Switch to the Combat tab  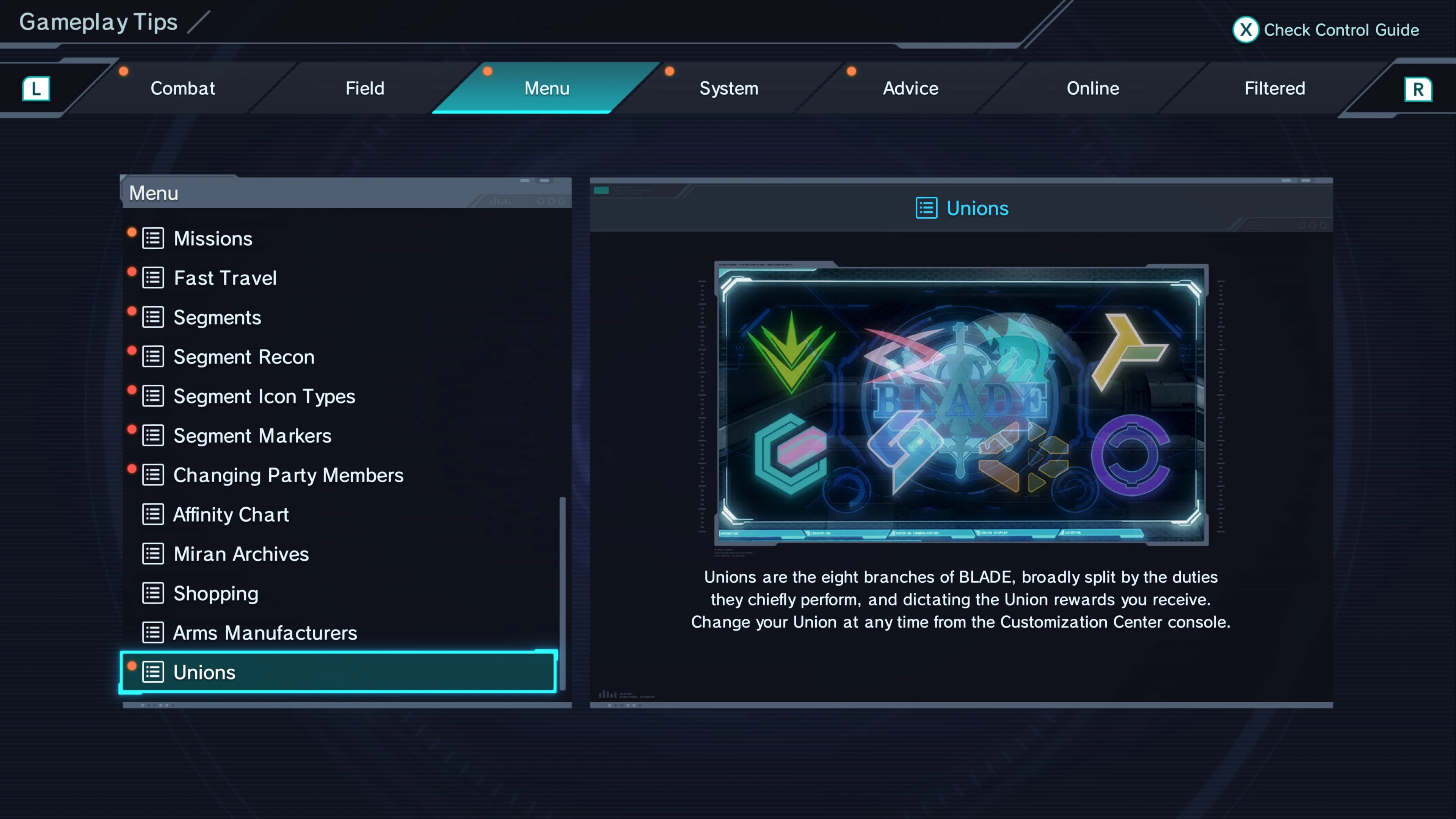[x=182, y=88]
